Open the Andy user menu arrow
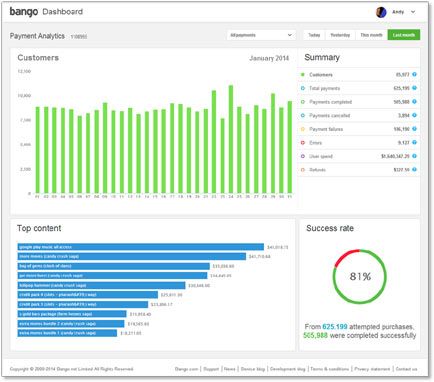This screenshot has width=434, height=382. pos(413,12)
